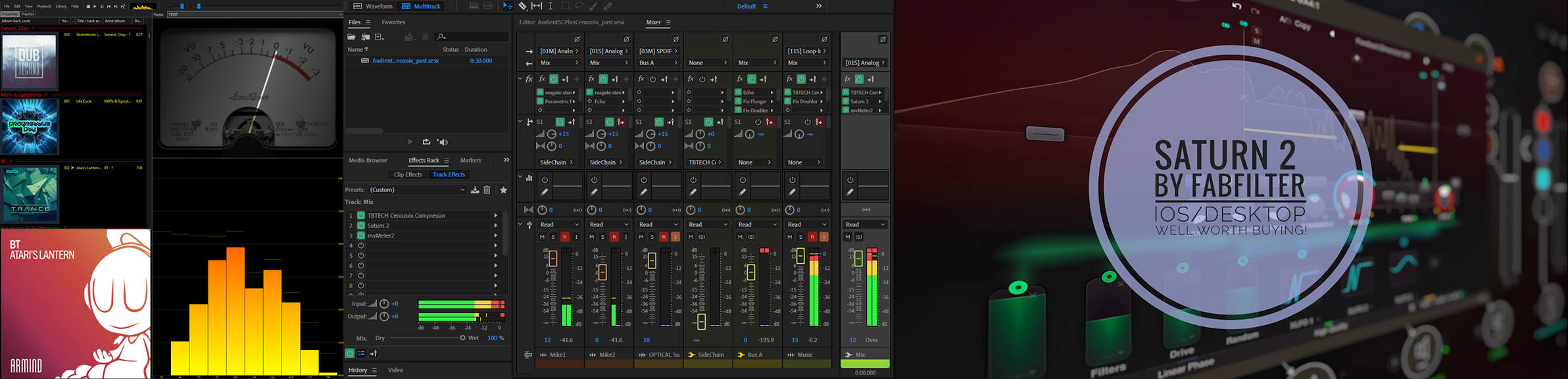This screenshot has height=379, width=1568.
Task: Open the Playback menu in the music player
Action: coord(44,6)
